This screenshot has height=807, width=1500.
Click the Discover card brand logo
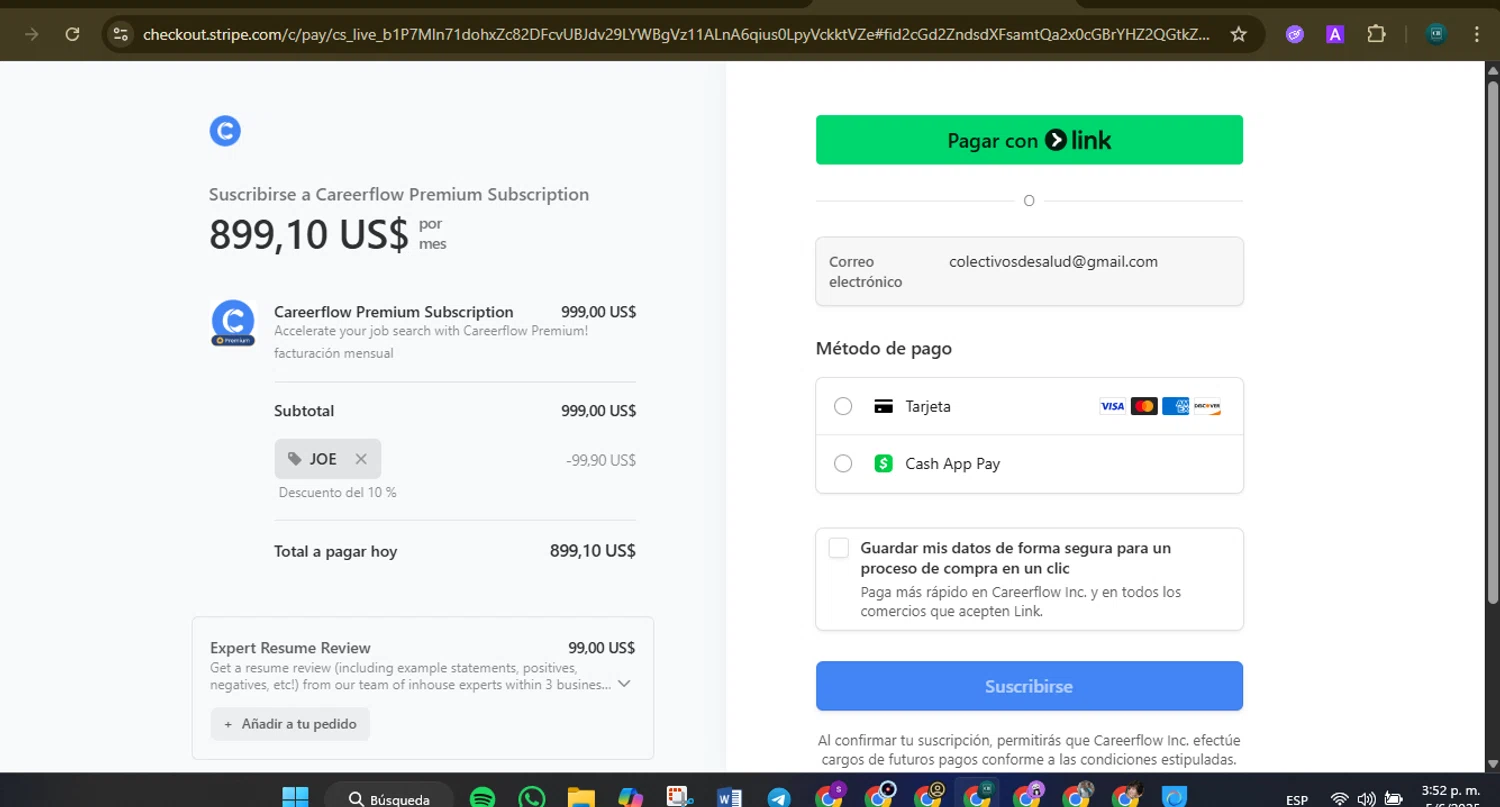1207,406
